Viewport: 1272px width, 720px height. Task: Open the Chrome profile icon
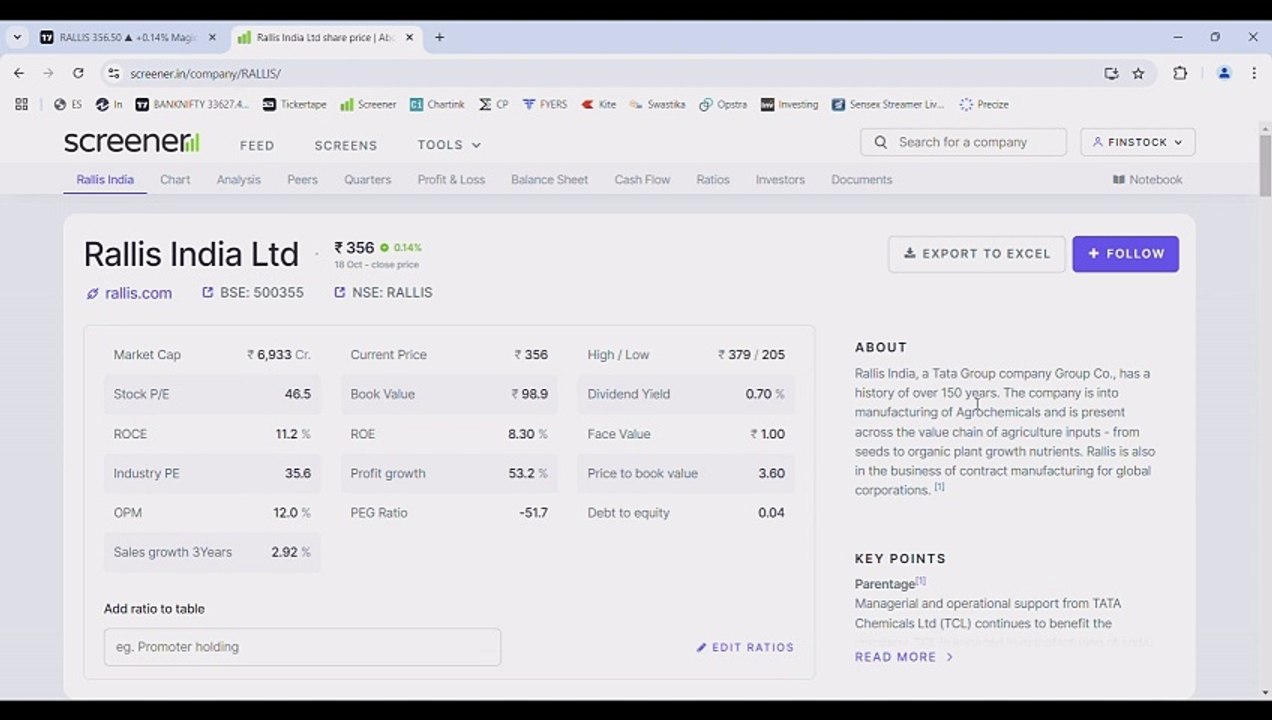[x=1224, y=73]
